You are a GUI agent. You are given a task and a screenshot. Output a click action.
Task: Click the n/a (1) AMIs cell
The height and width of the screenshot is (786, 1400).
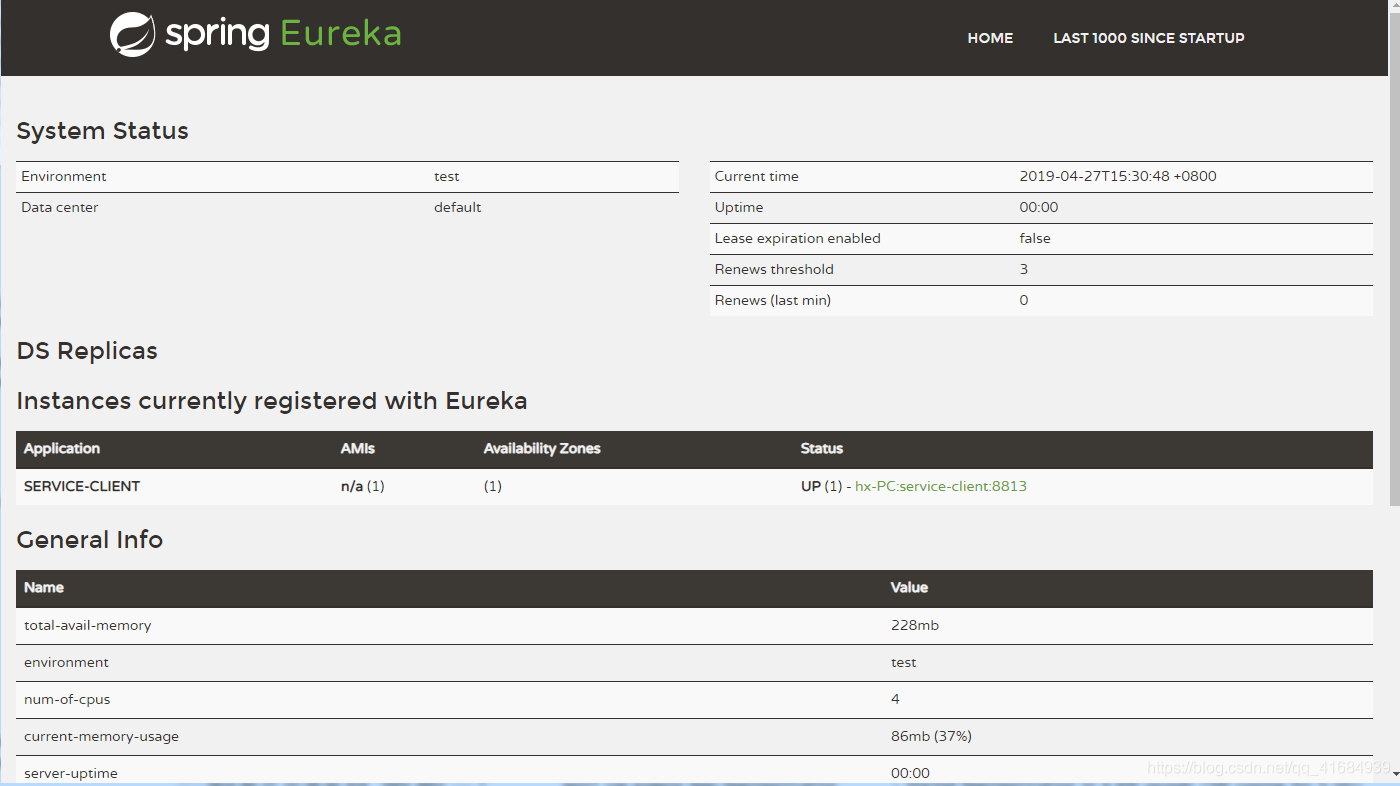pyautogui.click(x=363, y=486)
